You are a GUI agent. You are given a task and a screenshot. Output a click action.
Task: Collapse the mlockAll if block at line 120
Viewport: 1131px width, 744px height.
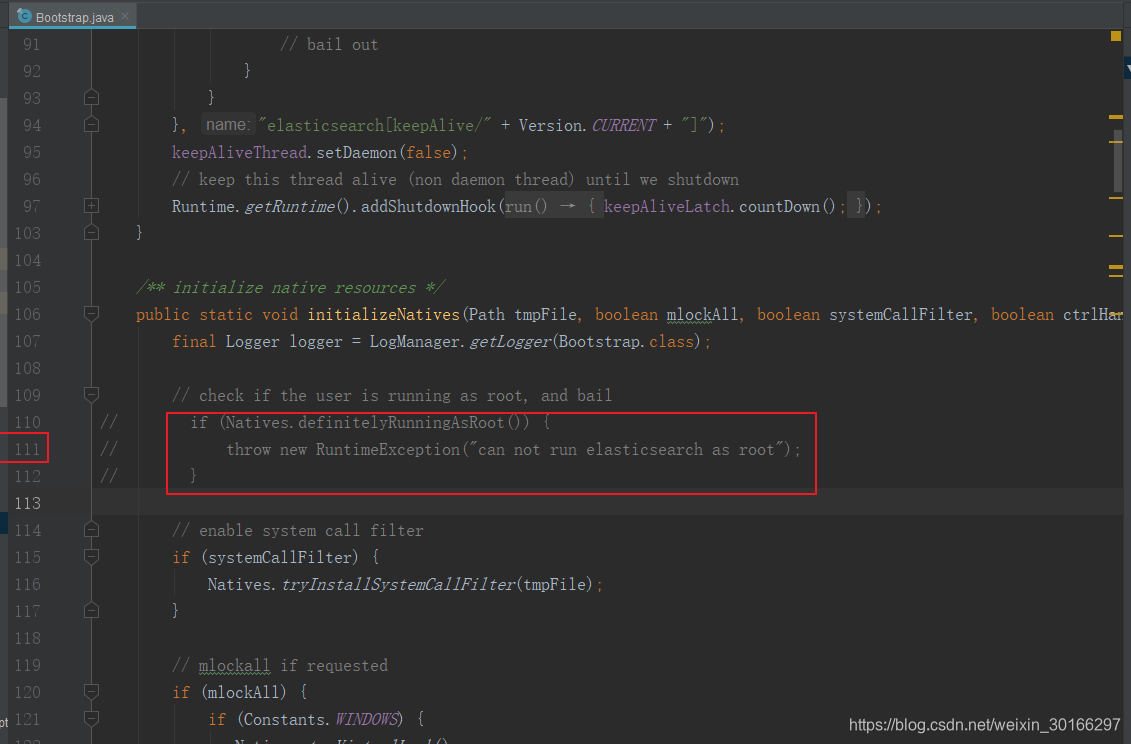91,692
